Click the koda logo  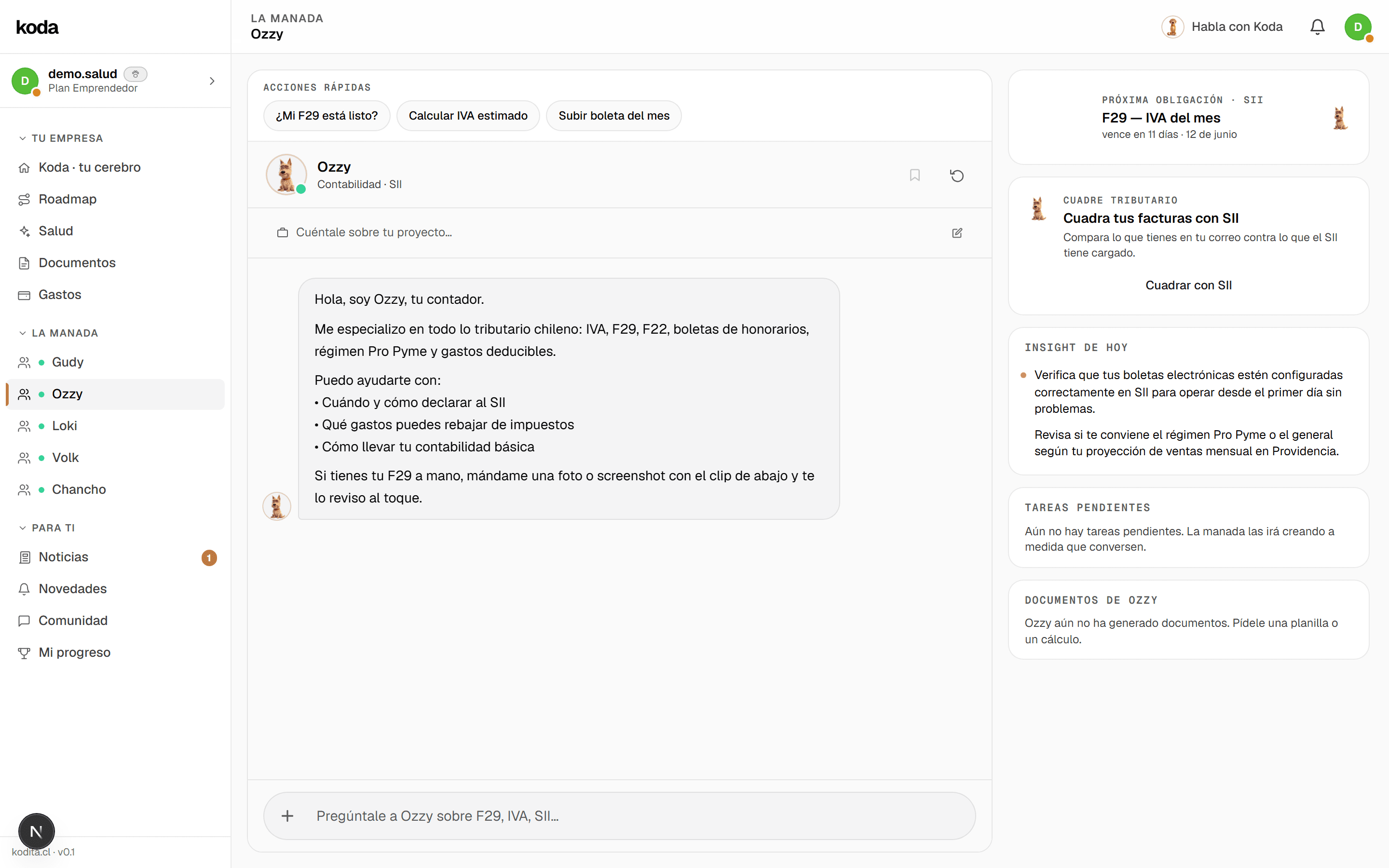pos(37,27)
